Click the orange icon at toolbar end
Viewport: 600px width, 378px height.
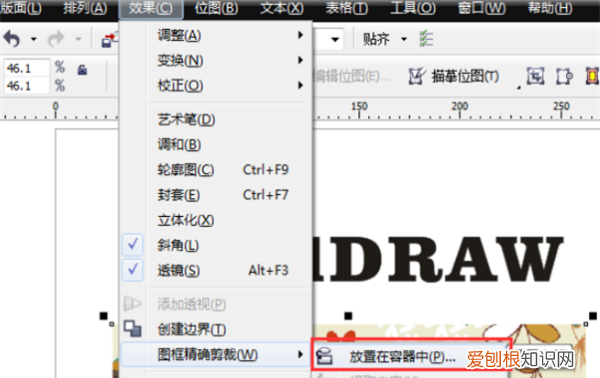tap(592, 76)
